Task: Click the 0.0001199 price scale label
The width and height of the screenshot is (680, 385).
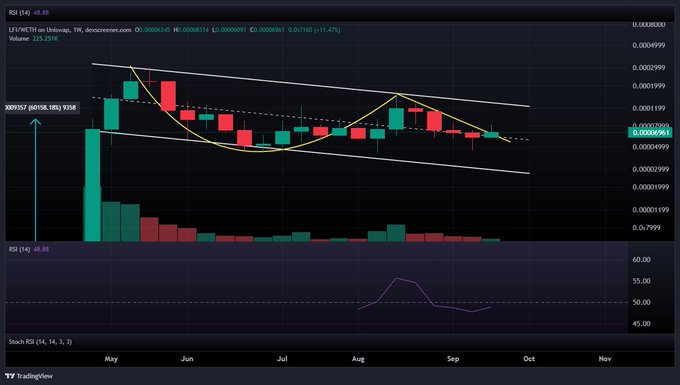Action: [x=648, y=108]
